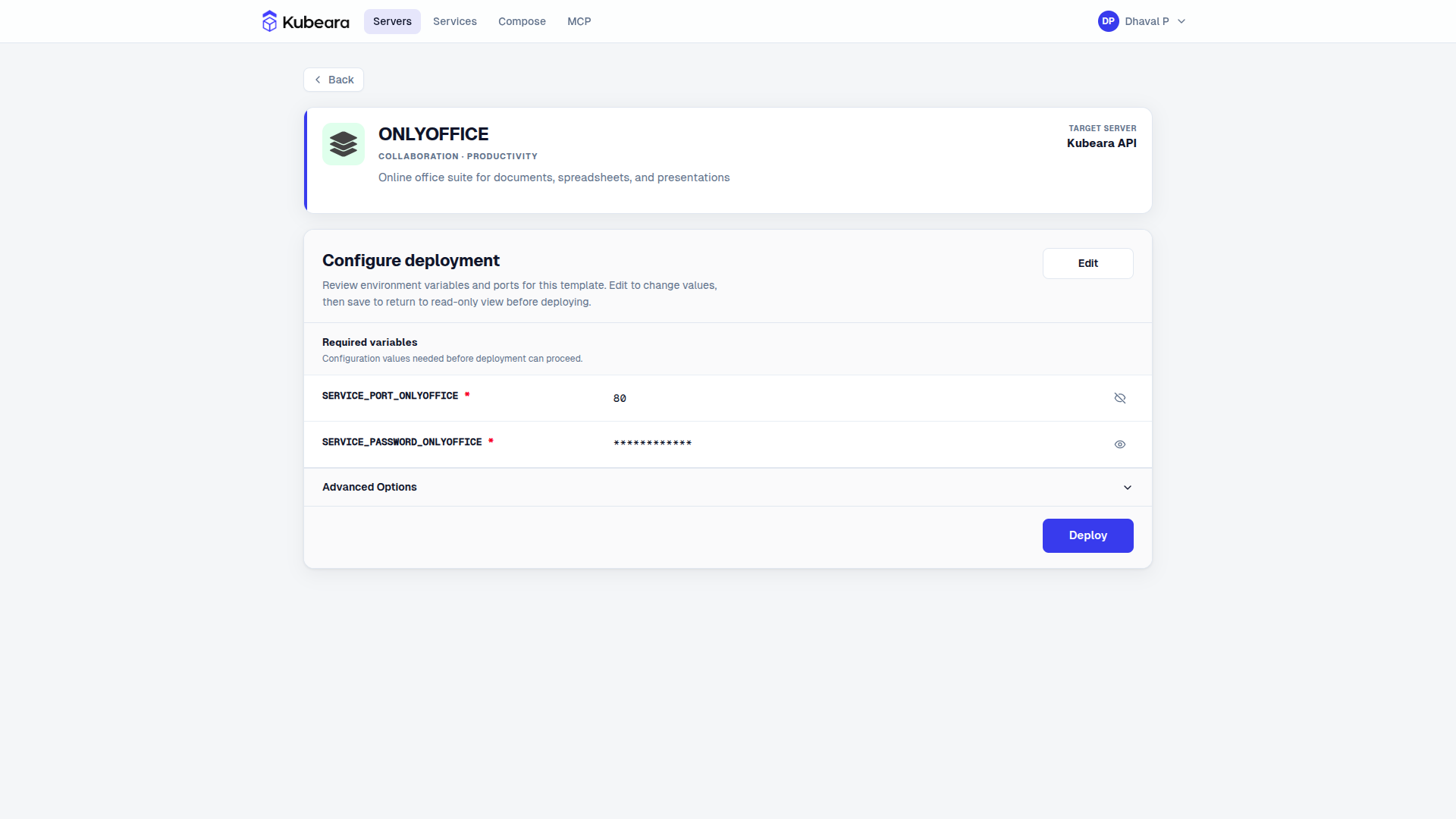The width and height of the screenshot is (1456, 819).
Task: Click the Back button
Action: pyautogui.click(x=334, y=80)
